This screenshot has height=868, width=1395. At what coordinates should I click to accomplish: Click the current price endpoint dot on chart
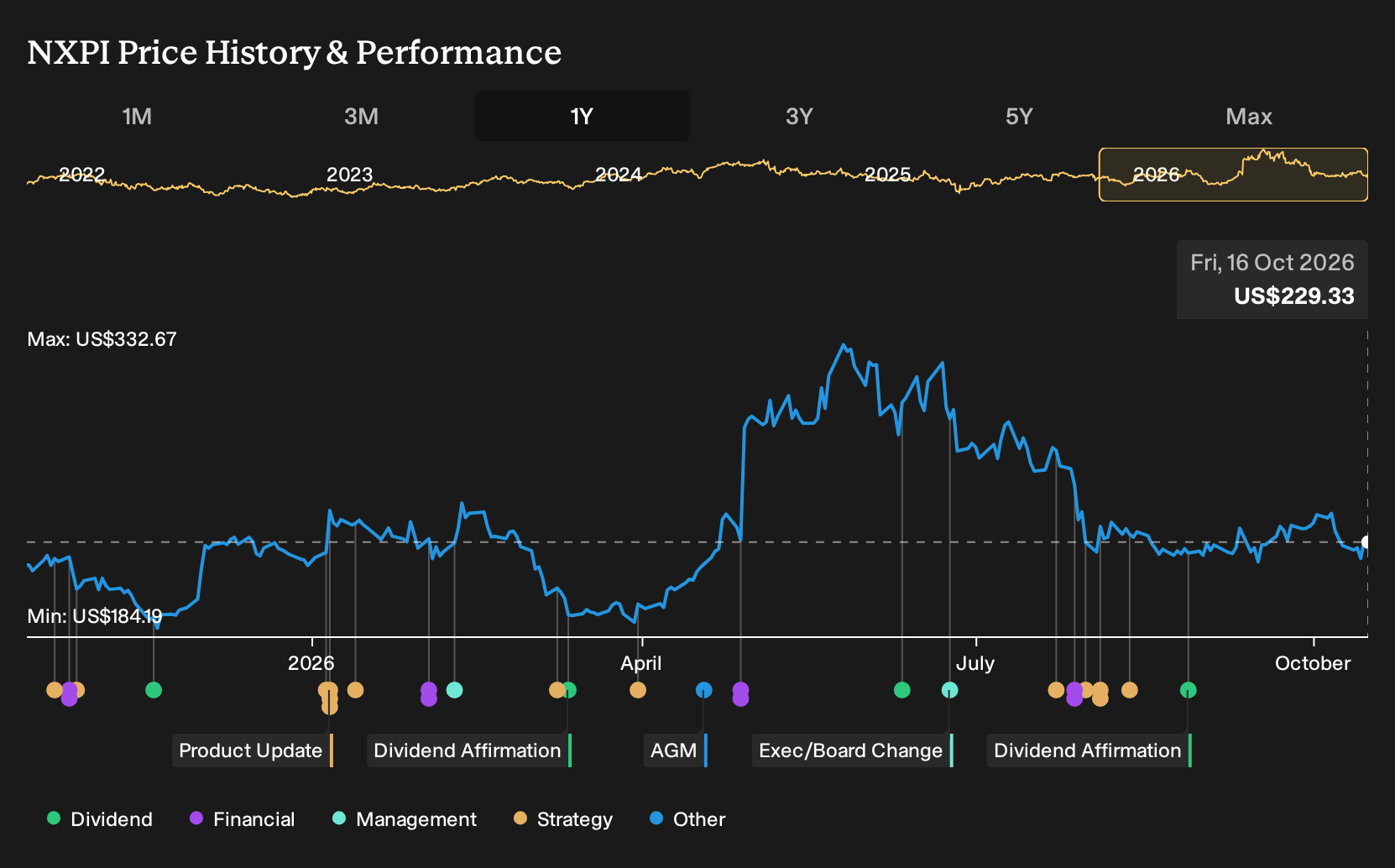pyautogui.click(x=1366, y=542)
